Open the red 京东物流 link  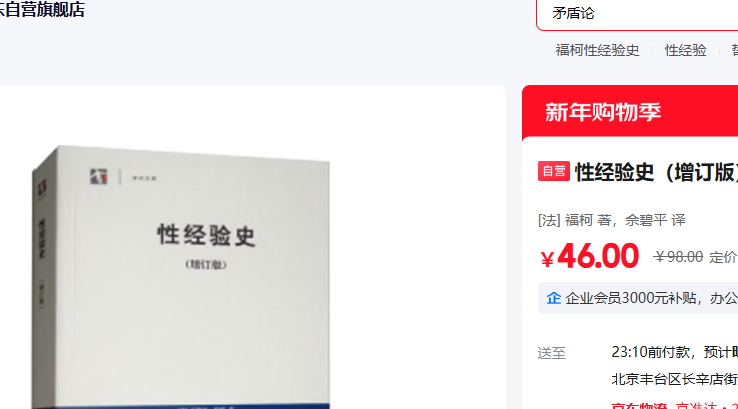point(639,406)
